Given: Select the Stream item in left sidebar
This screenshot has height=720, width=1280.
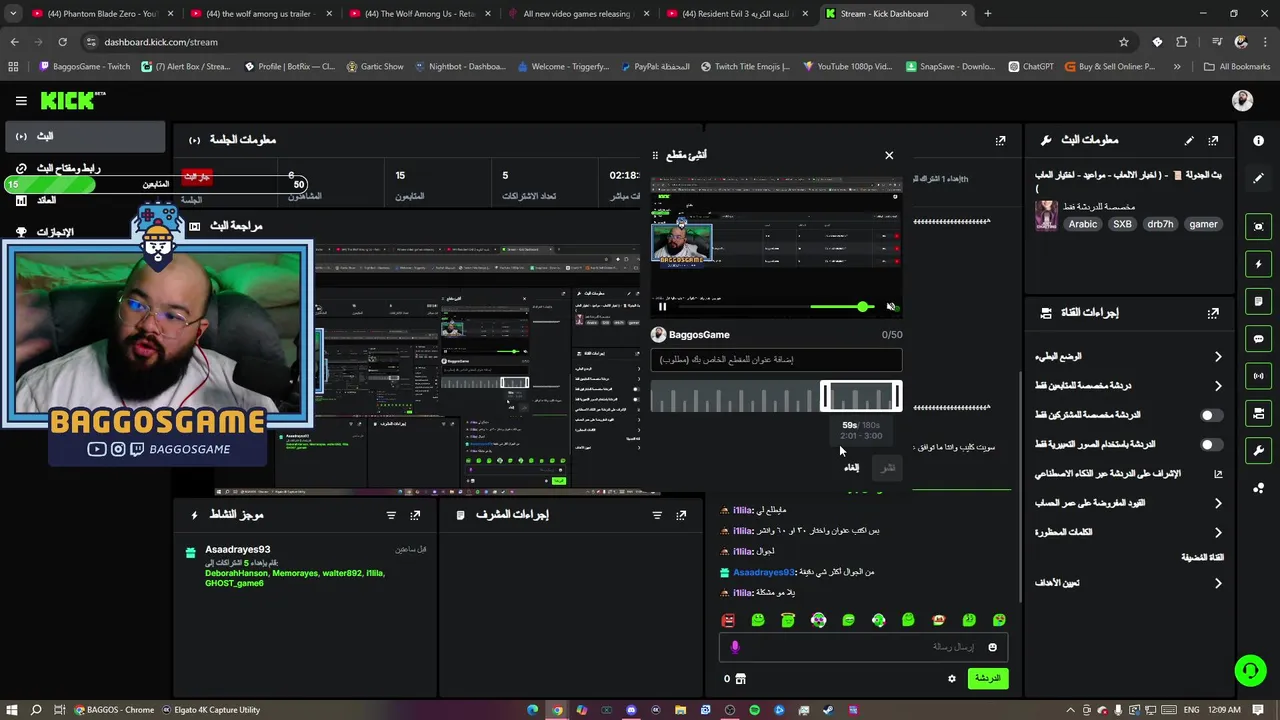Looking at the screenshot, I should (x=84, y=136).
